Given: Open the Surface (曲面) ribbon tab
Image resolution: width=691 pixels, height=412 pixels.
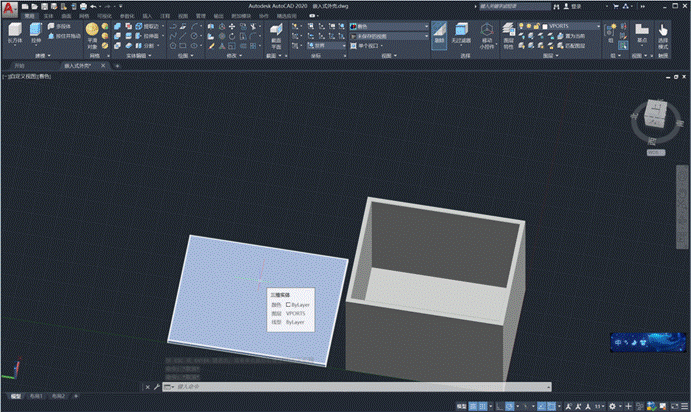Looking at the screenshot, I should [x=66, y=16].
